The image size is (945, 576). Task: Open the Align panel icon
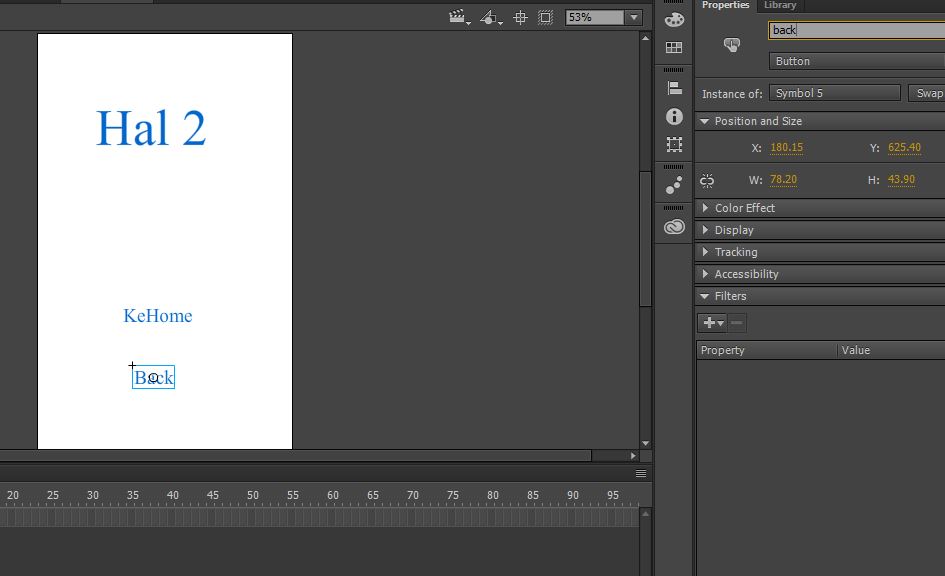tap(674, 88)
